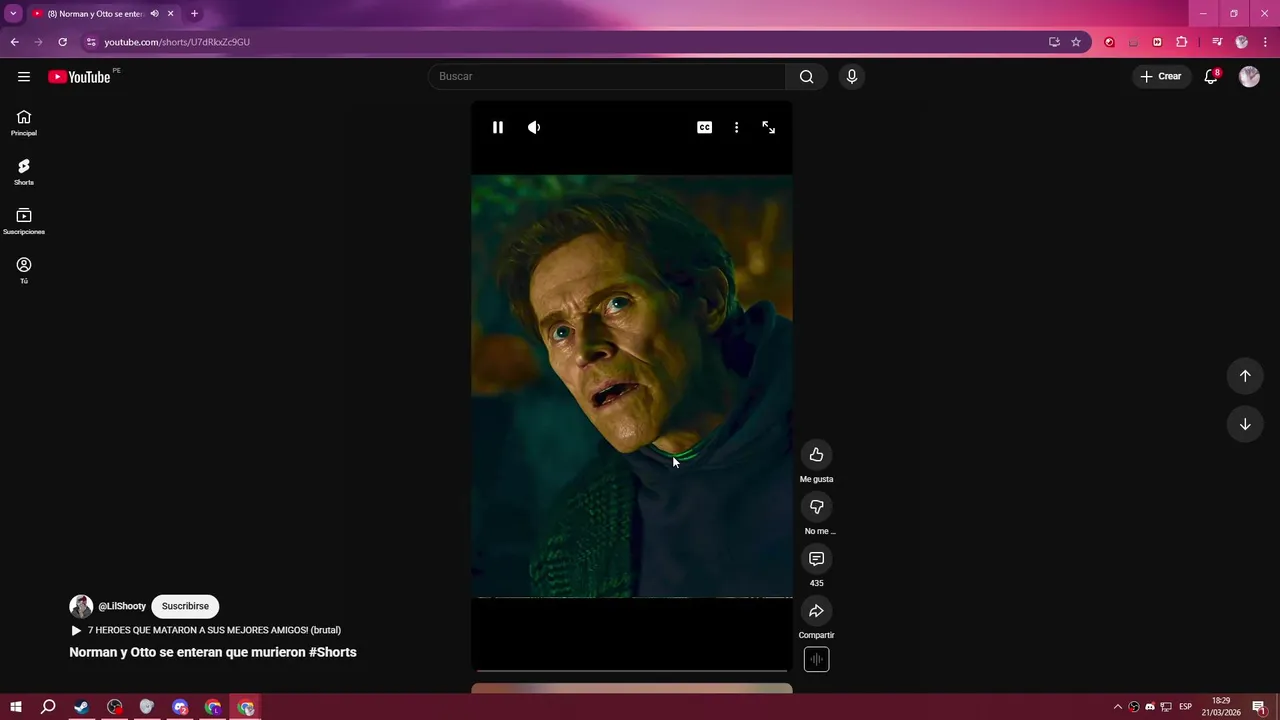Mute the Short's volume
1280x720 pixels.
pos(534,127)
